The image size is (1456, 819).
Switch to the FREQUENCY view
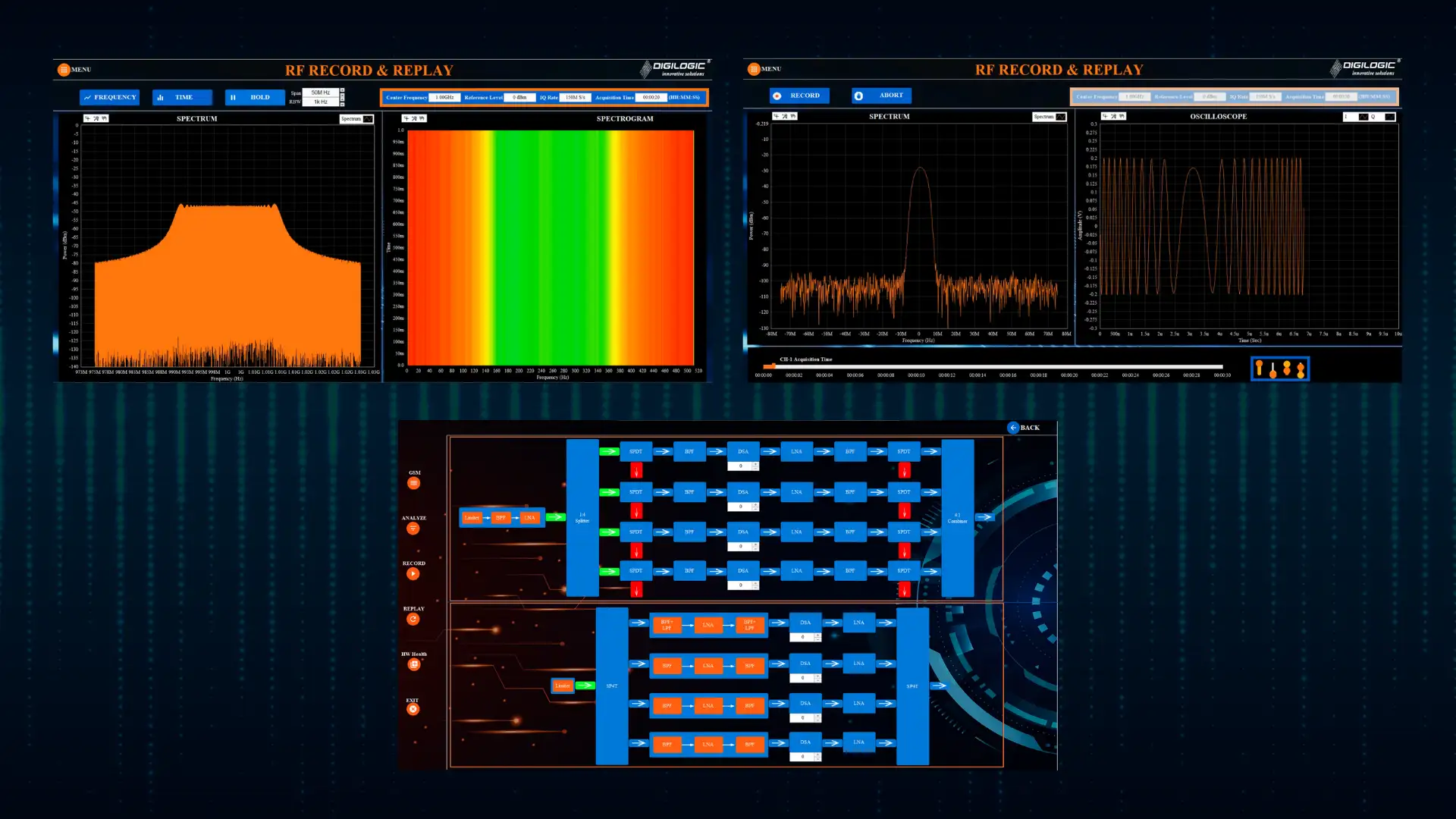[x=110, y=97]
